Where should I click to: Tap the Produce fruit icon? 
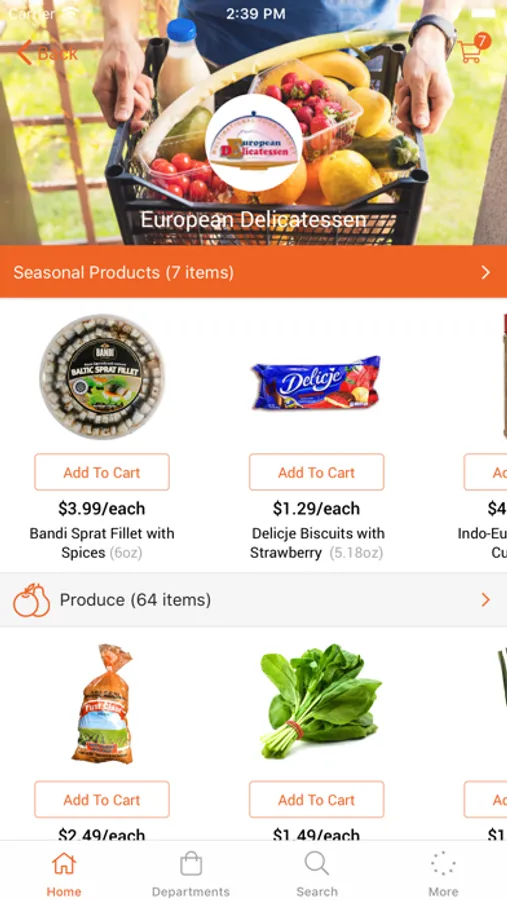tap(32, 600)
